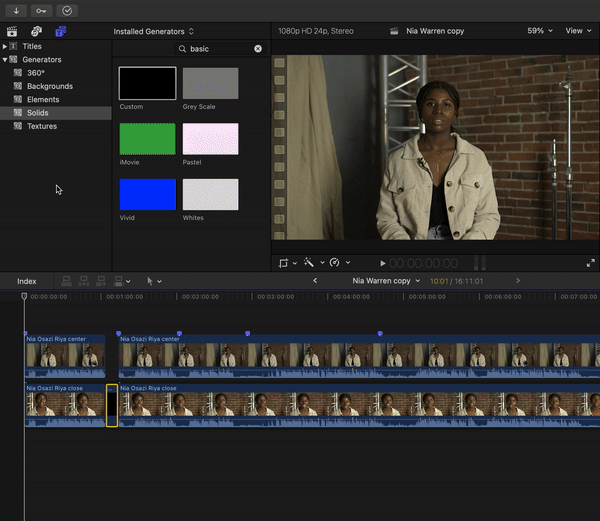This screenshot has width=600, height=521.
Task: Select the iMovie green solid generator
Action: (148, 138)
